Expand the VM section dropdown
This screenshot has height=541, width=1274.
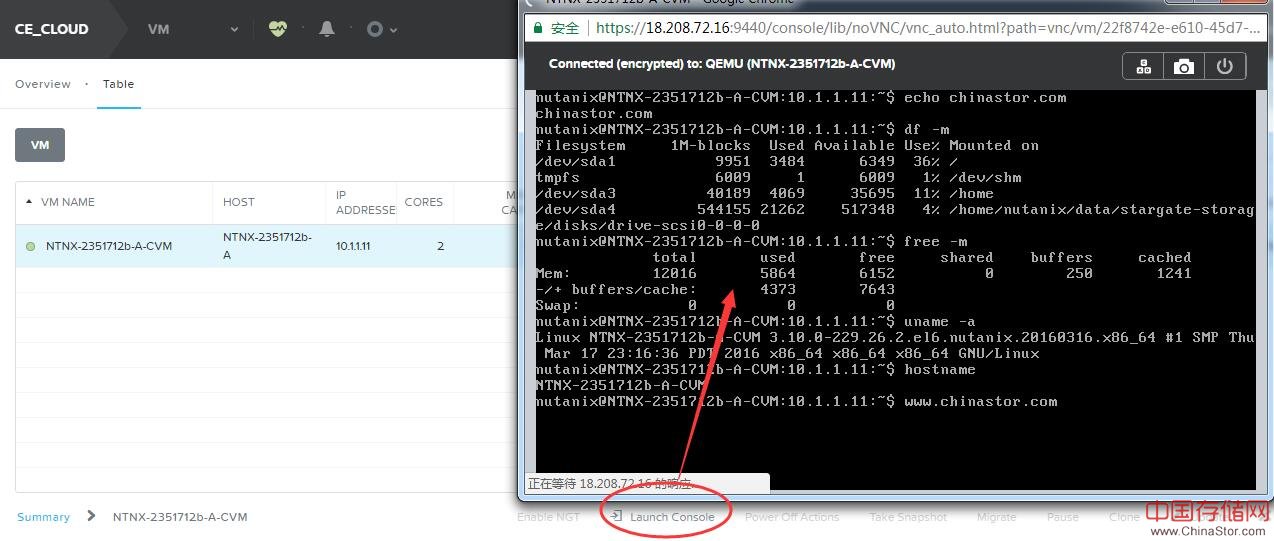click(x=234, y=30)
